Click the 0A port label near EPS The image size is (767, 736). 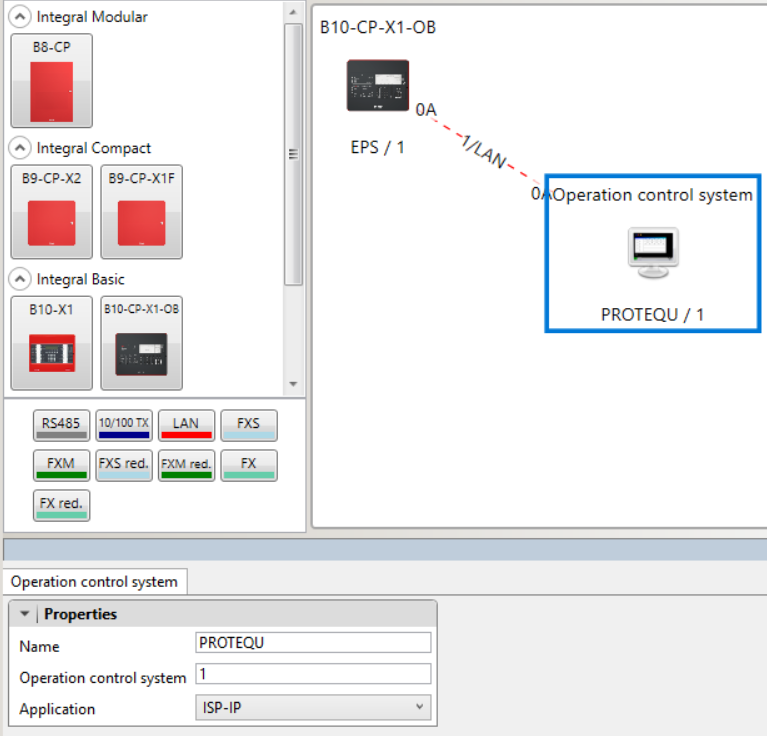(426, 110)
